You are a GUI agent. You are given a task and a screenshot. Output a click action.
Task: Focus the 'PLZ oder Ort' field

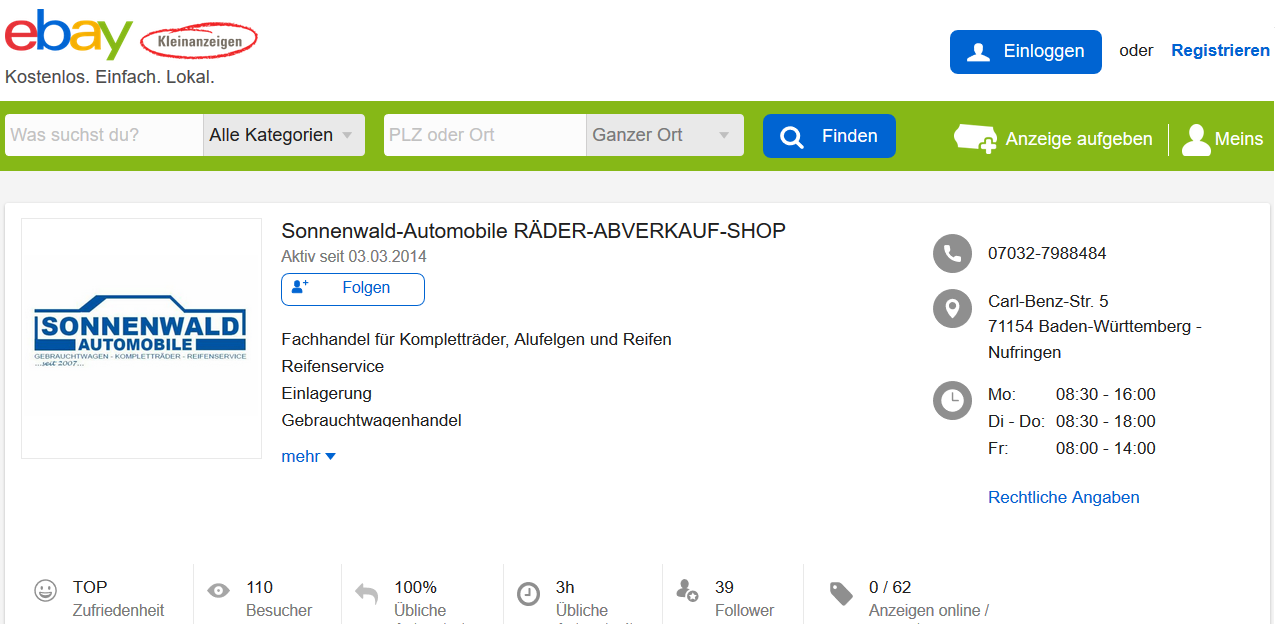[x=484, y=135]
